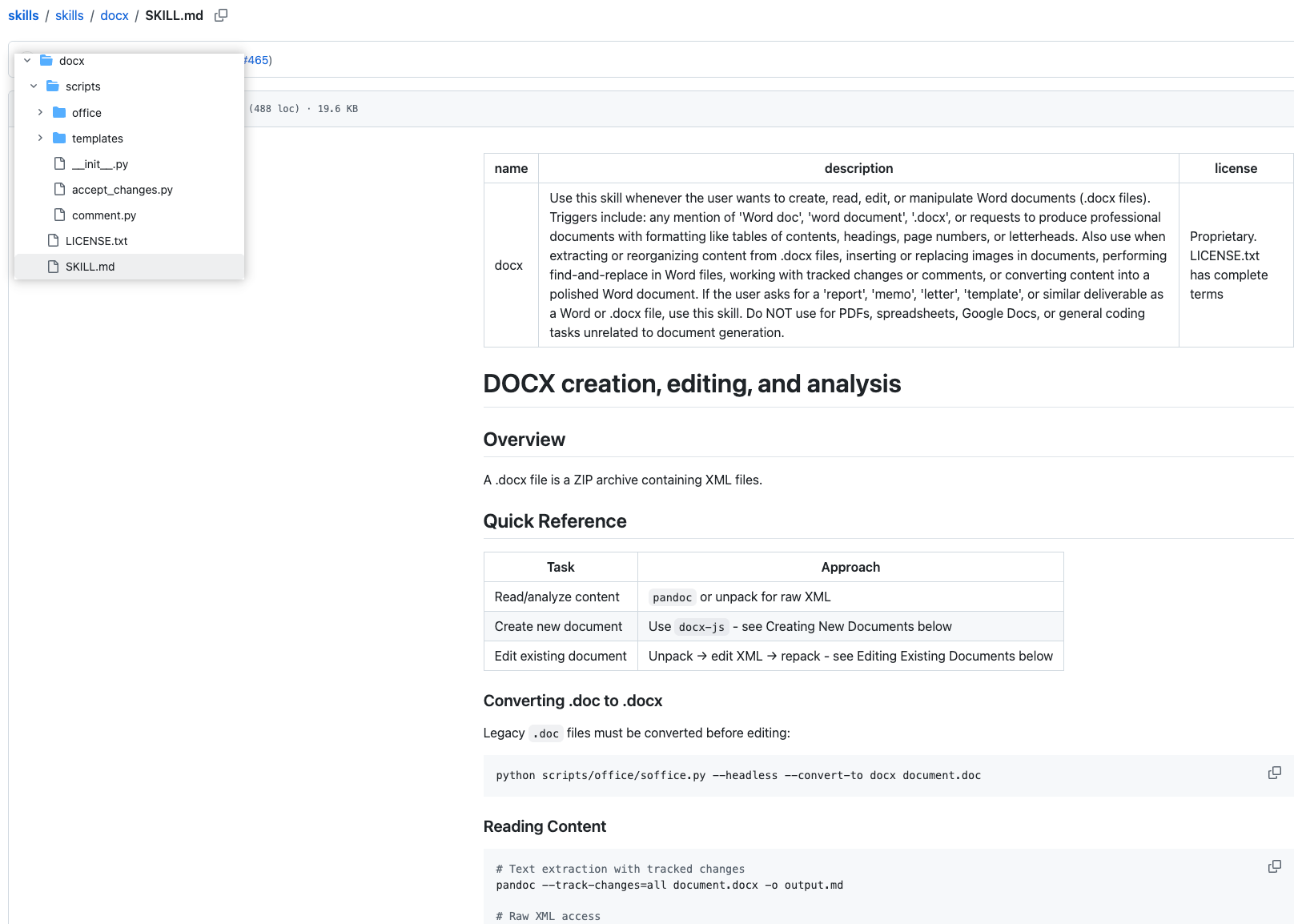Open the second 'skills' breadcrumb link
1294x924 pixels.
click(70, 15)
